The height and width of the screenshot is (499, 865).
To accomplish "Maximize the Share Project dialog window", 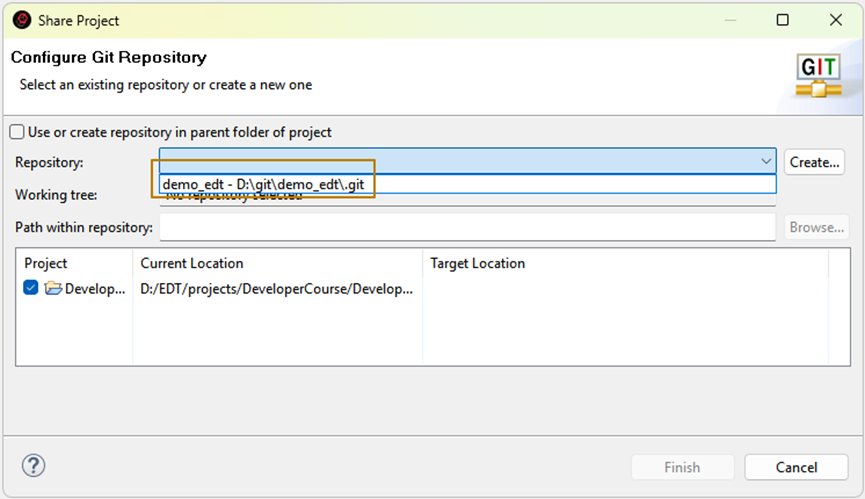I will (783, 20).
